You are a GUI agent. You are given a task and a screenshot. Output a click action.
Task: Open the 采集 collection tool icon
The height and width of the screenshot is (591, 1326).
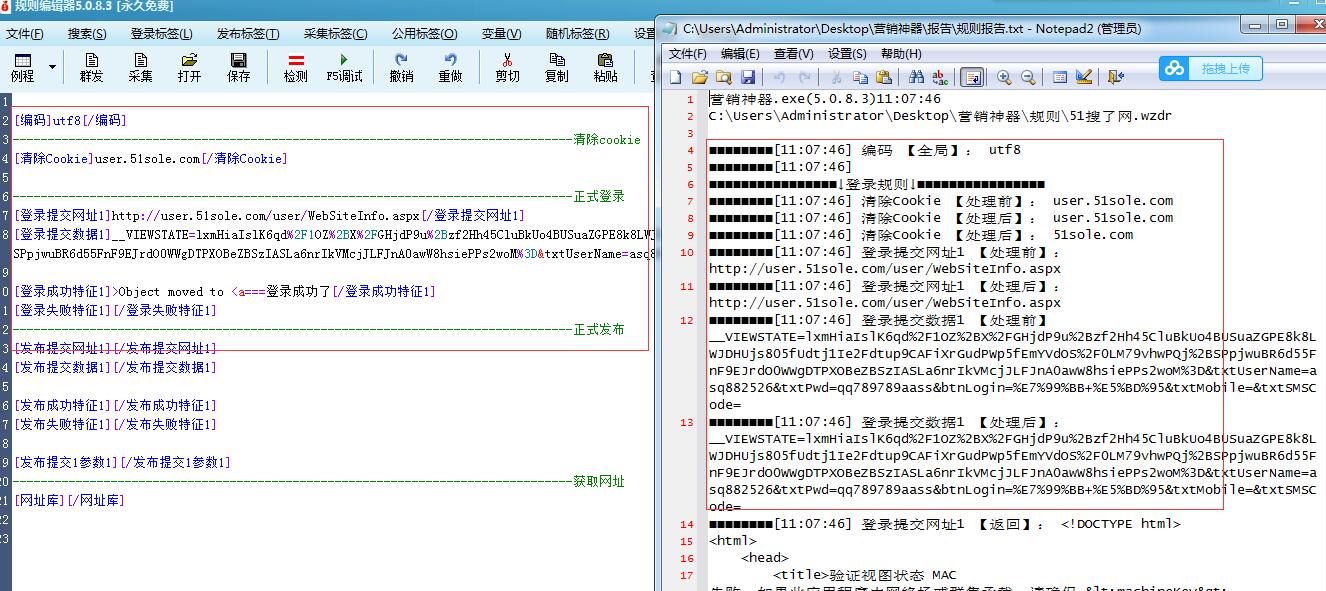click(x=142, y=68)
